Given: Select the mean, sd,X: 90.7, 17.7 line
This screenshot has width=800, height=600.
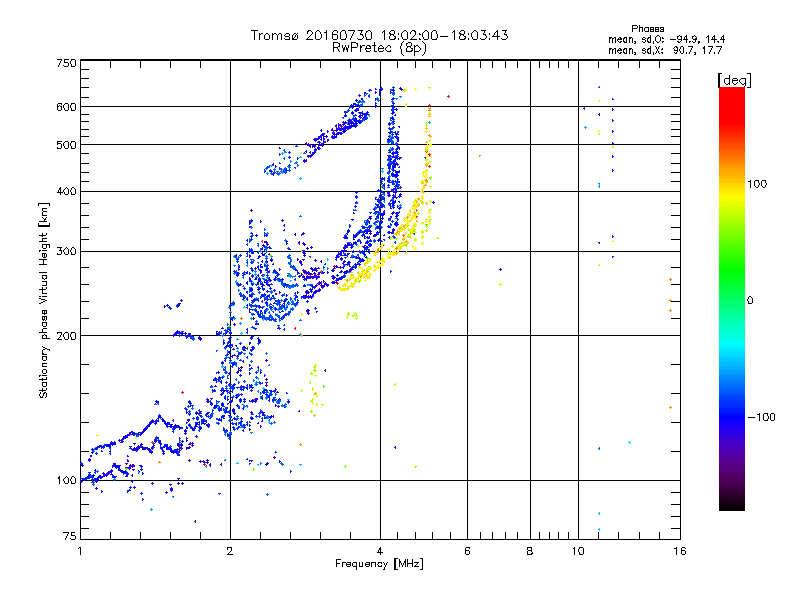Looking at the screenshot, I should (665, 51).
